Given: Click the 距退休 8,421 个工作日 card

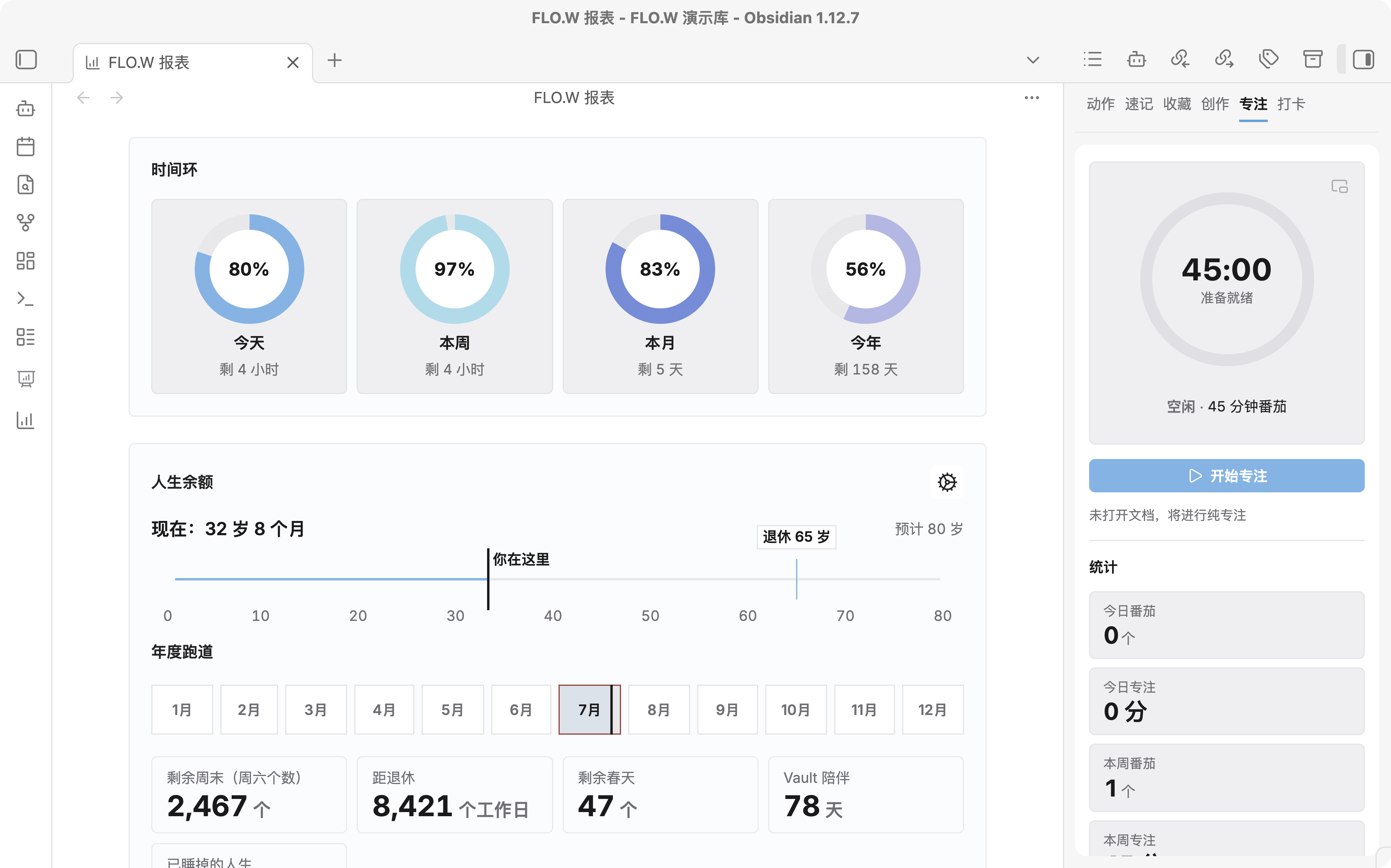Looking at the screenshot, I should [455, 794].
